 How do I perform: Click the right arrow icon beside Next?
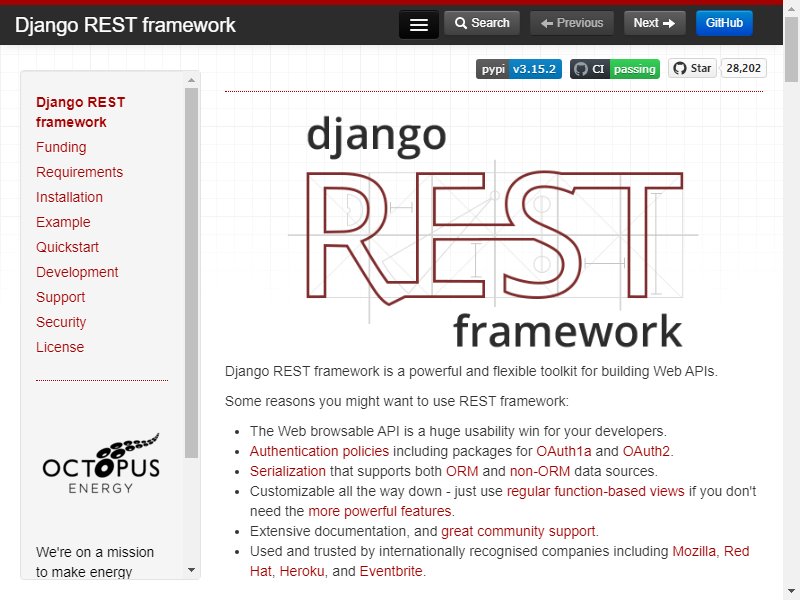tap(669, 23)
